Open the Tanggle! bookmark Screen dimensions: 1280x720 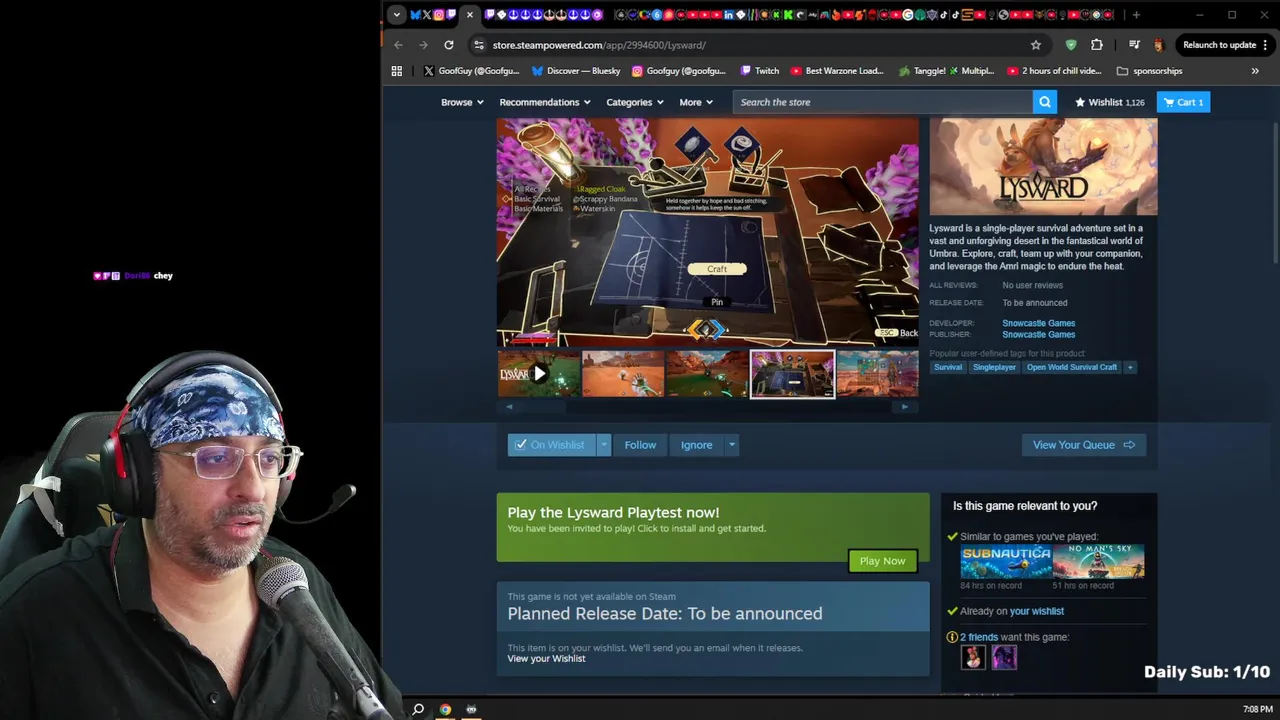(946, 71)
